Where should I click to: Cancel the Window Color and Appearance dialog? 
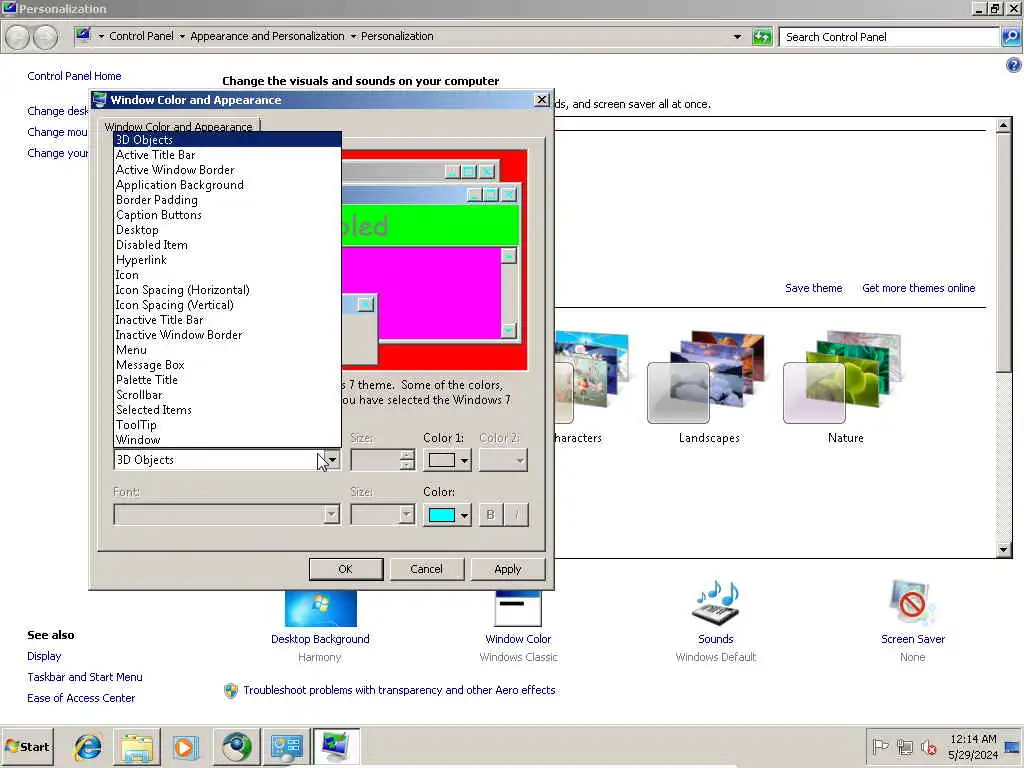(x=426, y=569)
